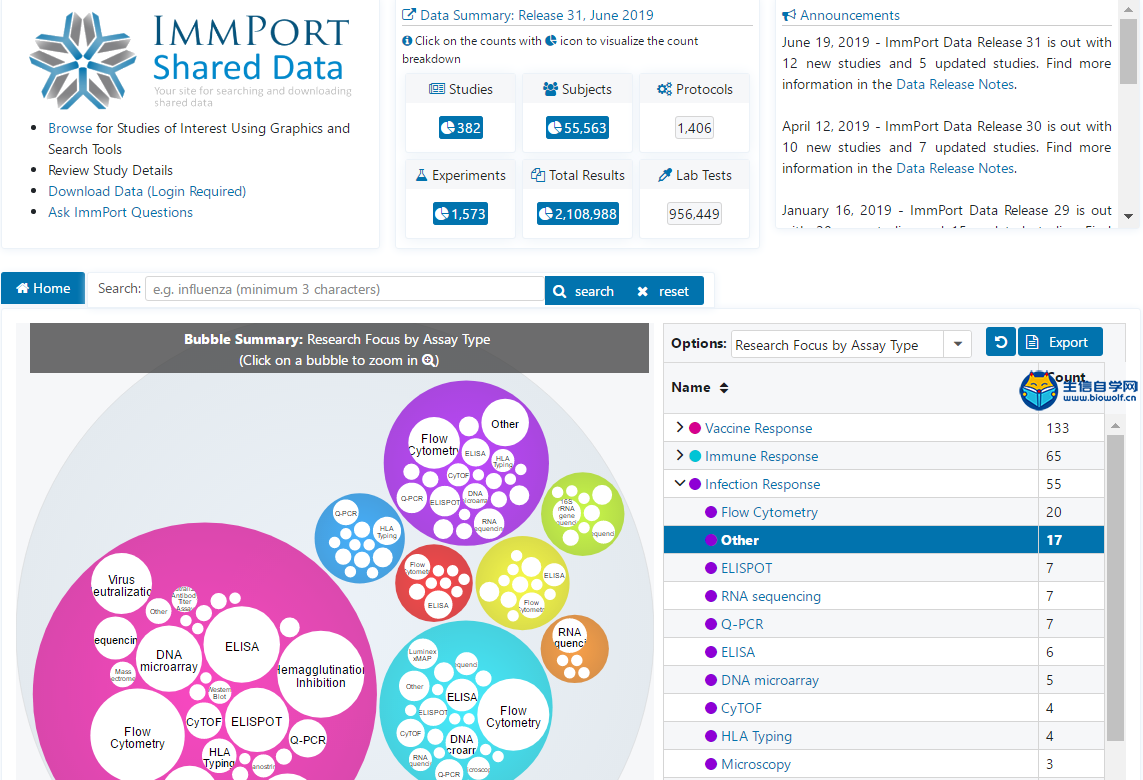1143x780 pixels.
Task: Click the circular-arrow reset button beside Export
Action: [1001, 342]
